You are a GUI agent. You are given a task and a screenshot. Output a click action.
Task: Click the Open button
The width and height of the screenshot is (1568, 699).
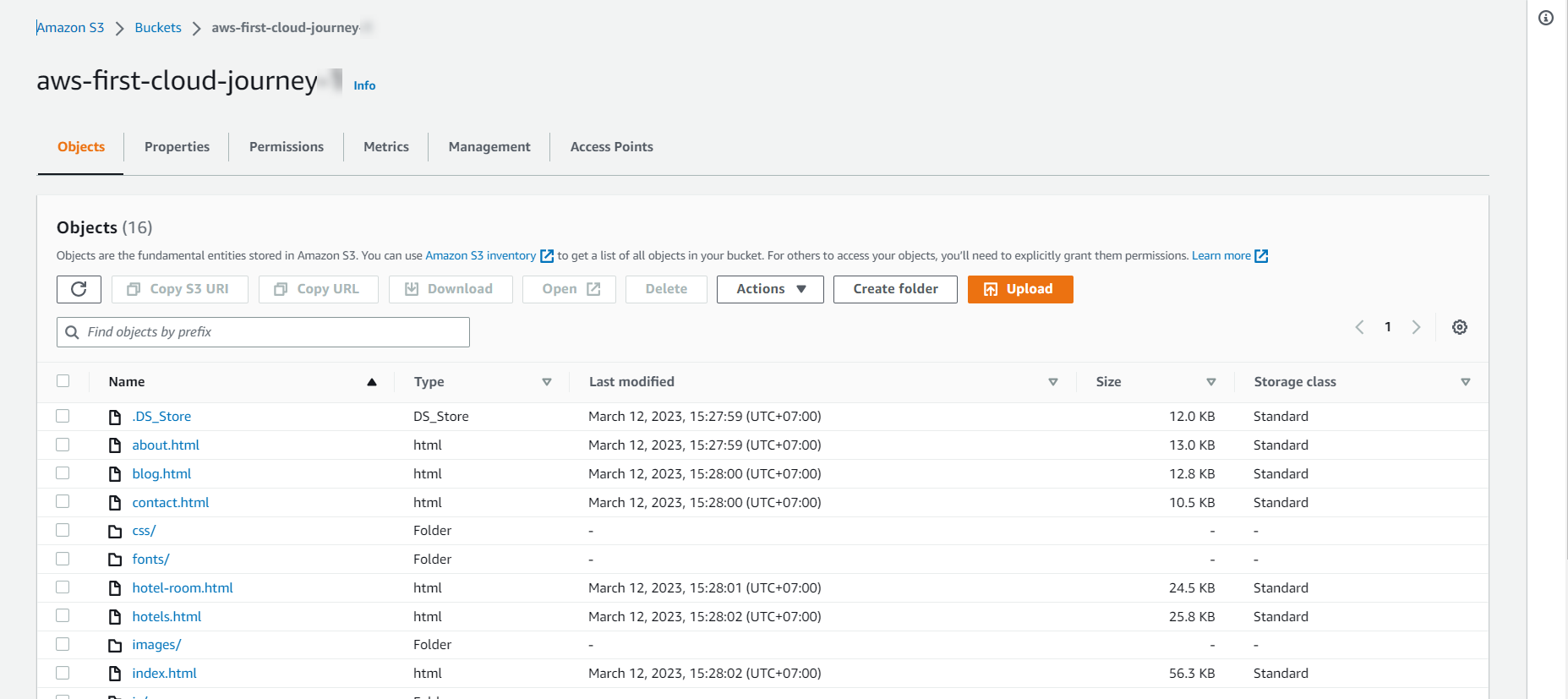pos(569,289)
